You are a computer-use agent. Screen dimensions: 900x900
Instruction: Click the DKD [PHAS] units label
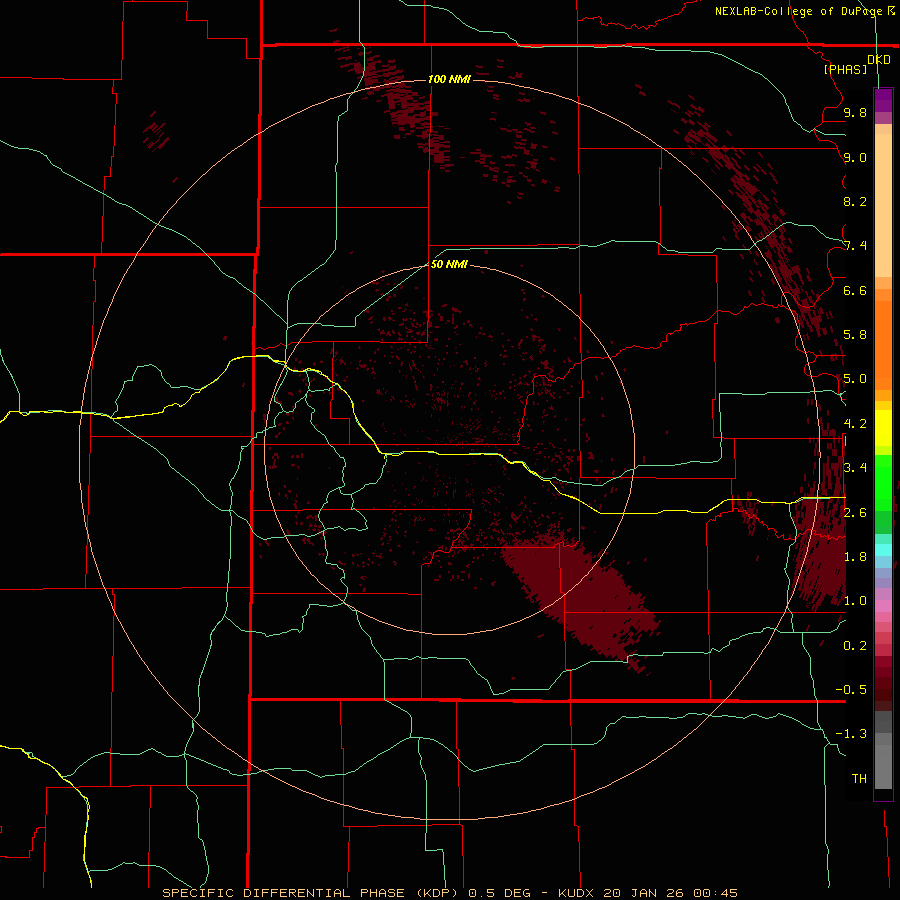(856, 64)
